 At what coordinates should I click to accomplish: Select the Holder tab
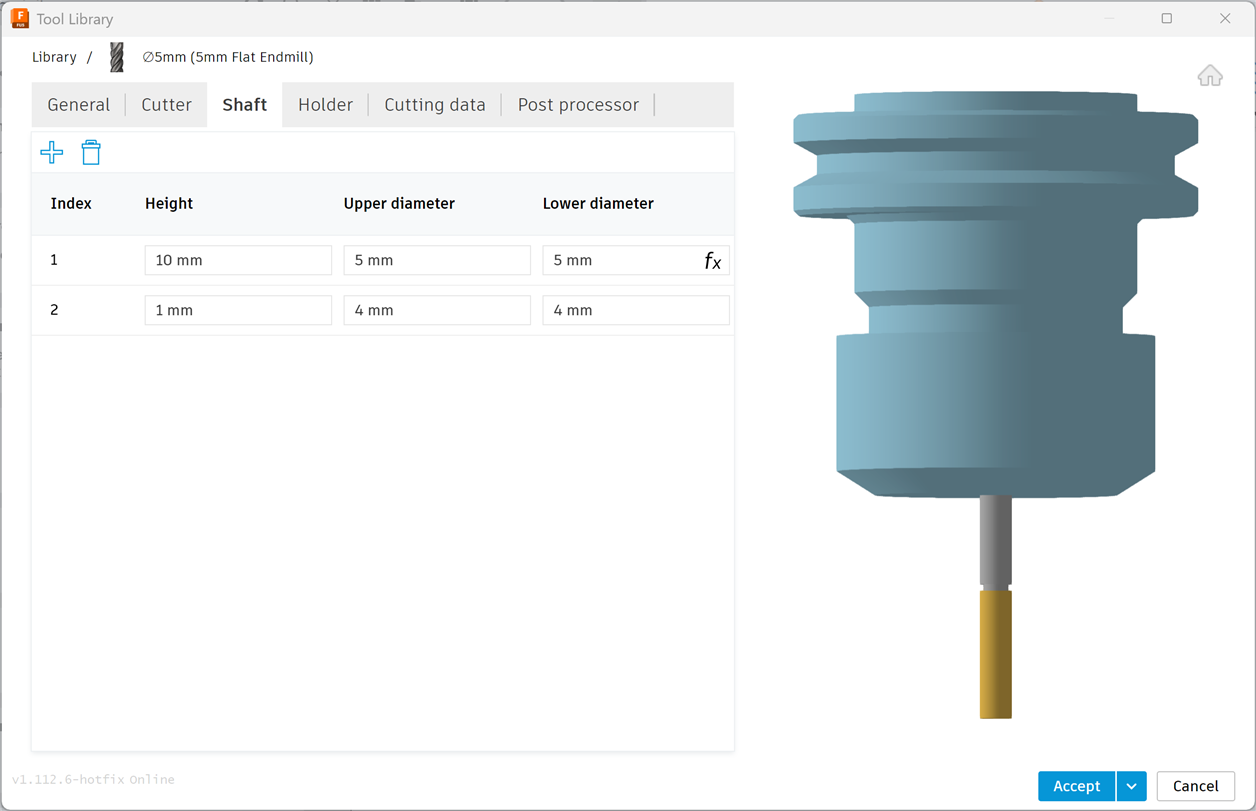[x=325, y=104]
